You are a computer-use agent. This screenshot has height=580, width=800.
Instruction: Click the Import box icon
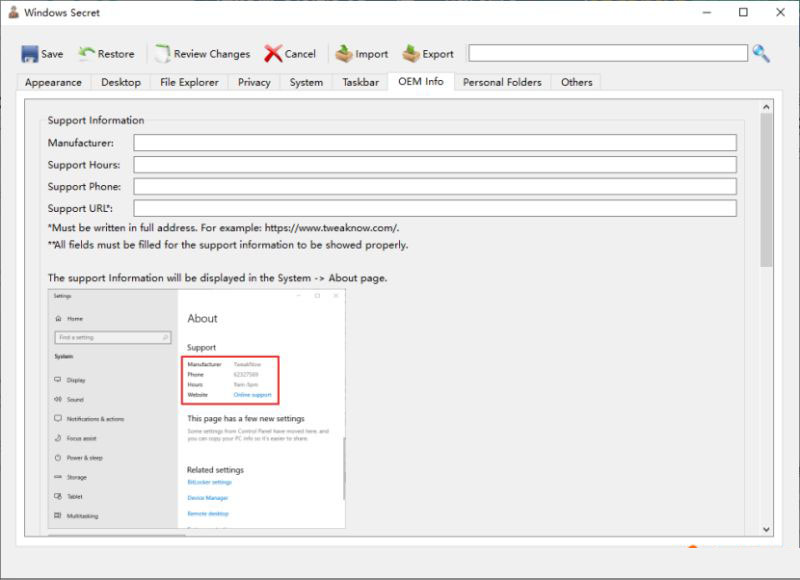344,54
